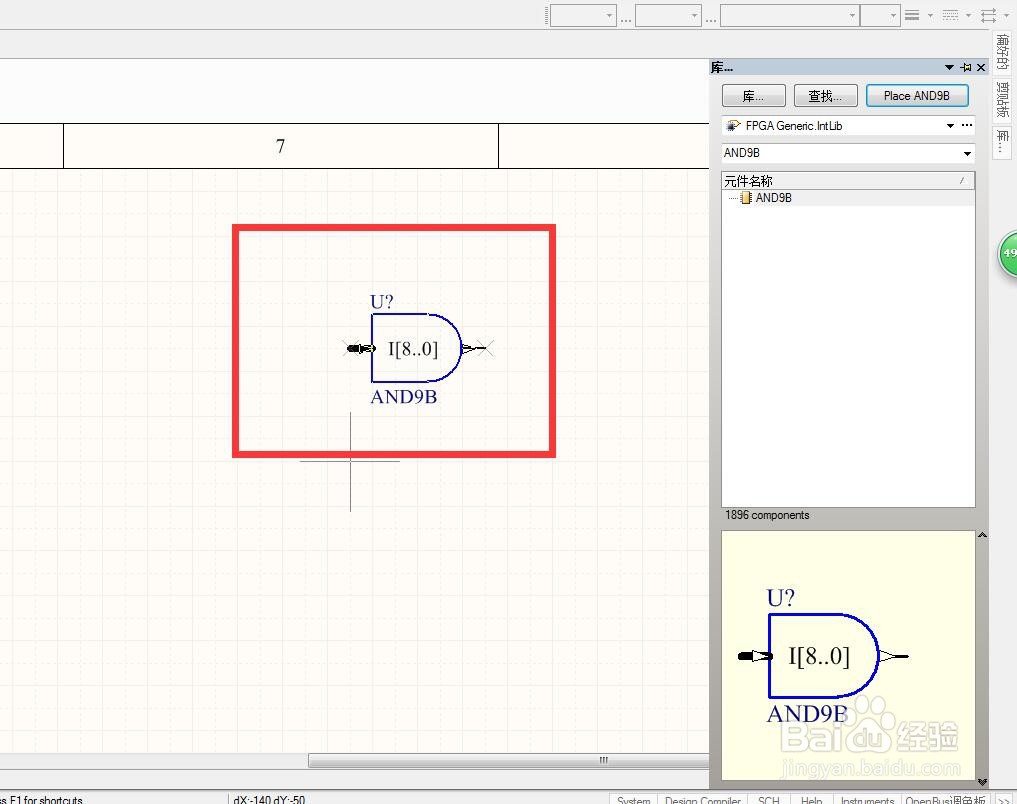Viewport: 1017px width, 804px height.
Task: Click the ellipsis after the second combo box
Action: (x=711, y=21)
